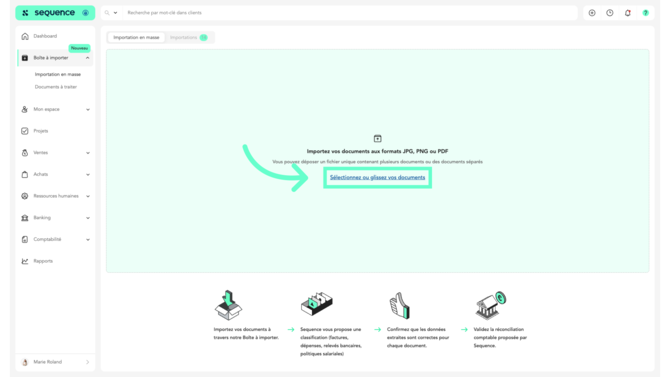Click the Importations count badge
The width and height of the screenshot is (670, 377).
click(204, 38)
